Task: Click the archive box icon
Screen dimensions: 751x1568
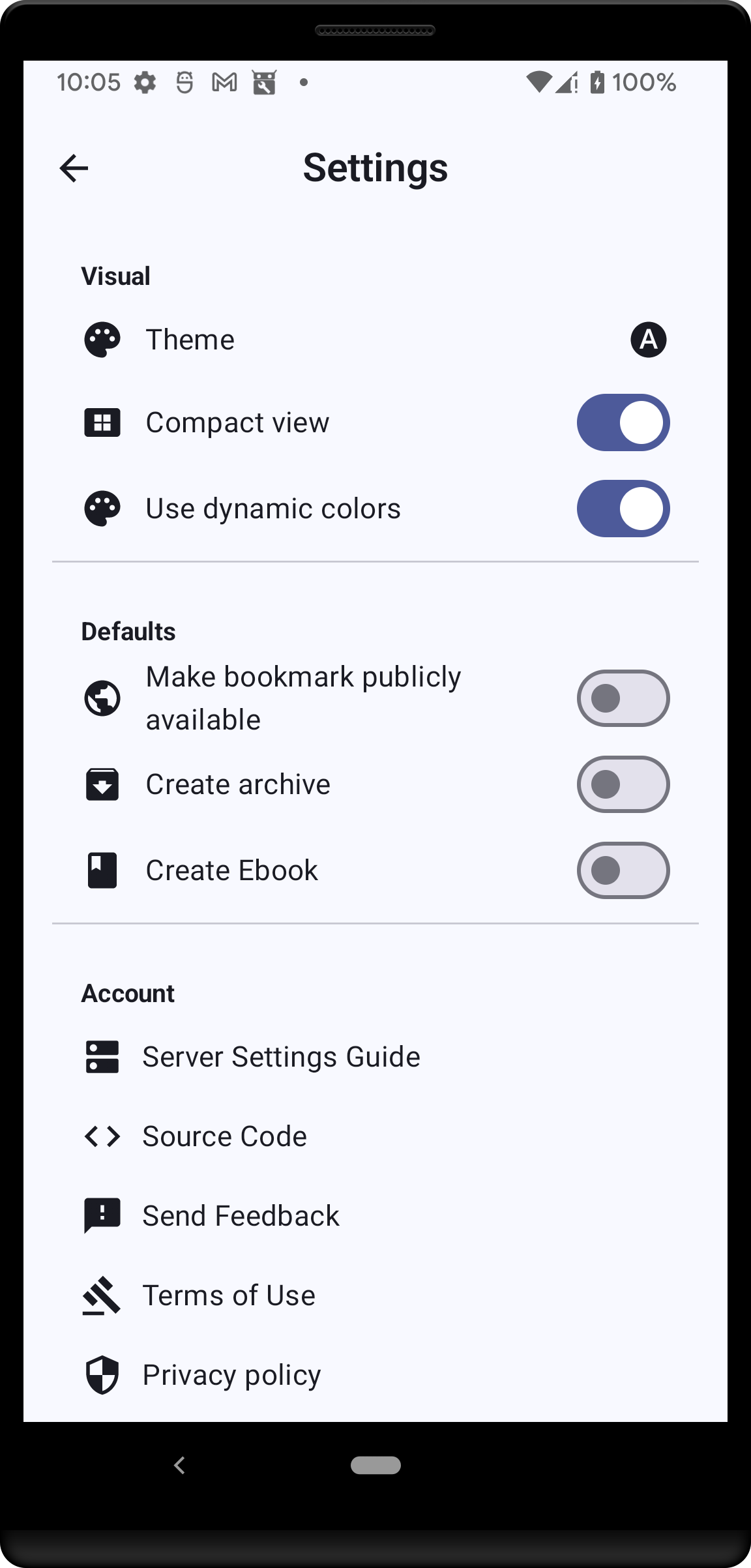Action: click(102, 784)
